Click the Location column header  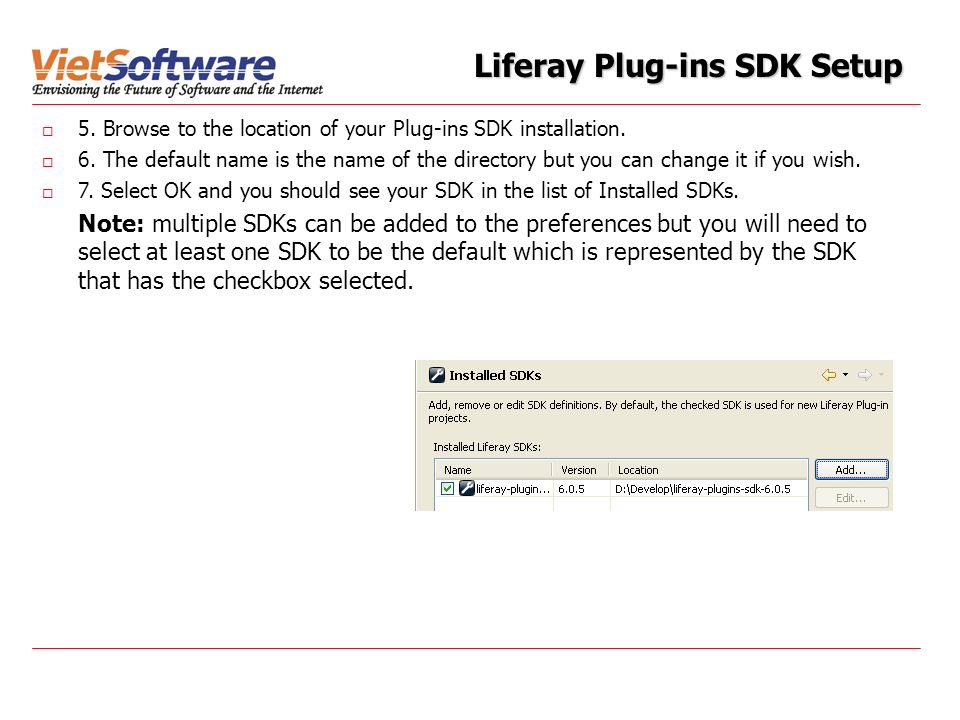709,470
